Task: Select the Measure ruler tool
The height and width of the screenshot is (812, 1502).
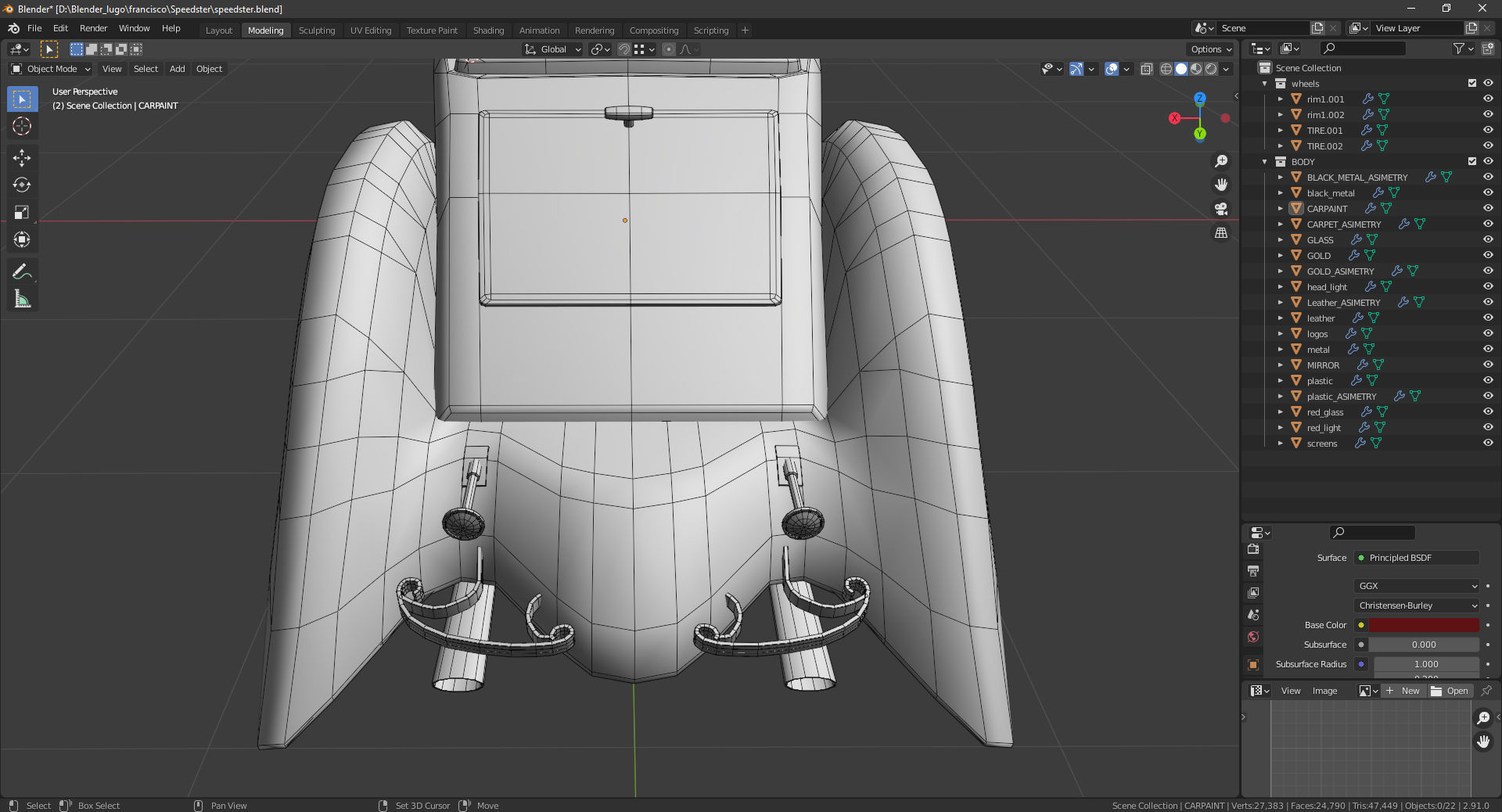Action: point(22,299)
